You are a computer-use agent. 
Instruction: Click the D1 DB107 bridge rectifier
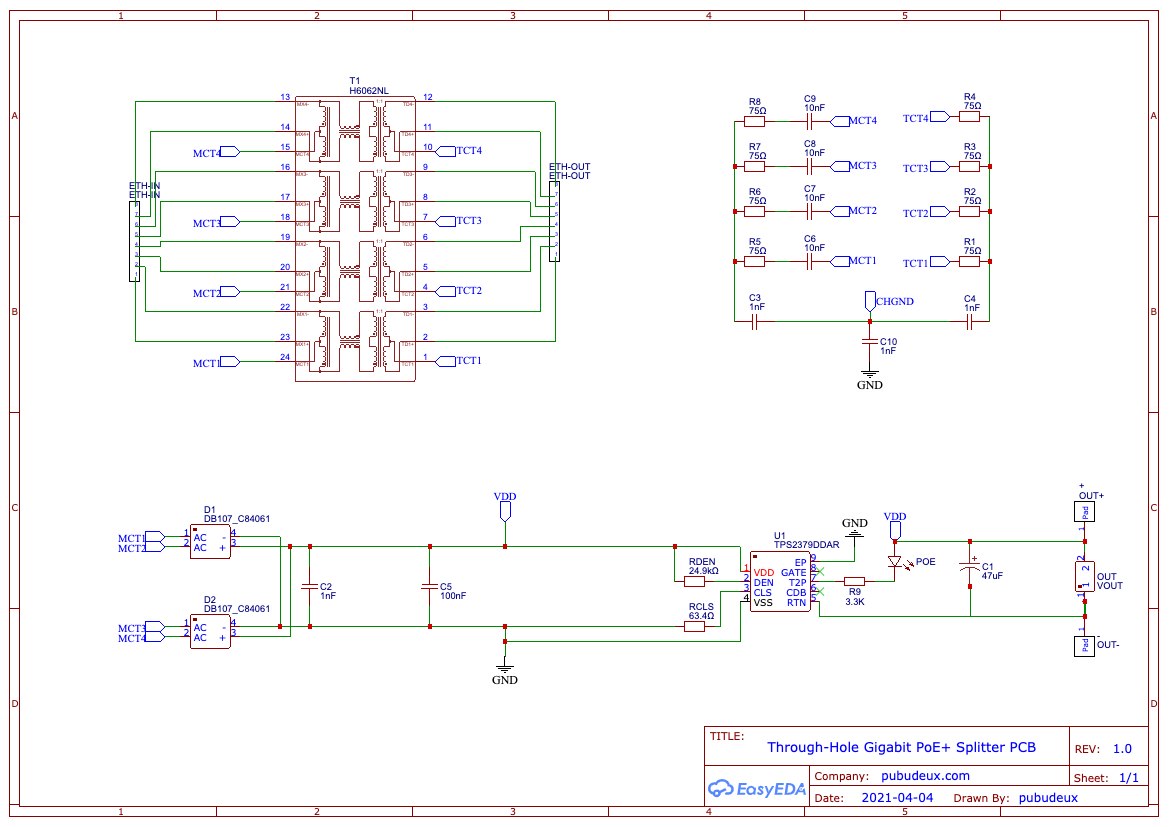[x=210, y=541]
